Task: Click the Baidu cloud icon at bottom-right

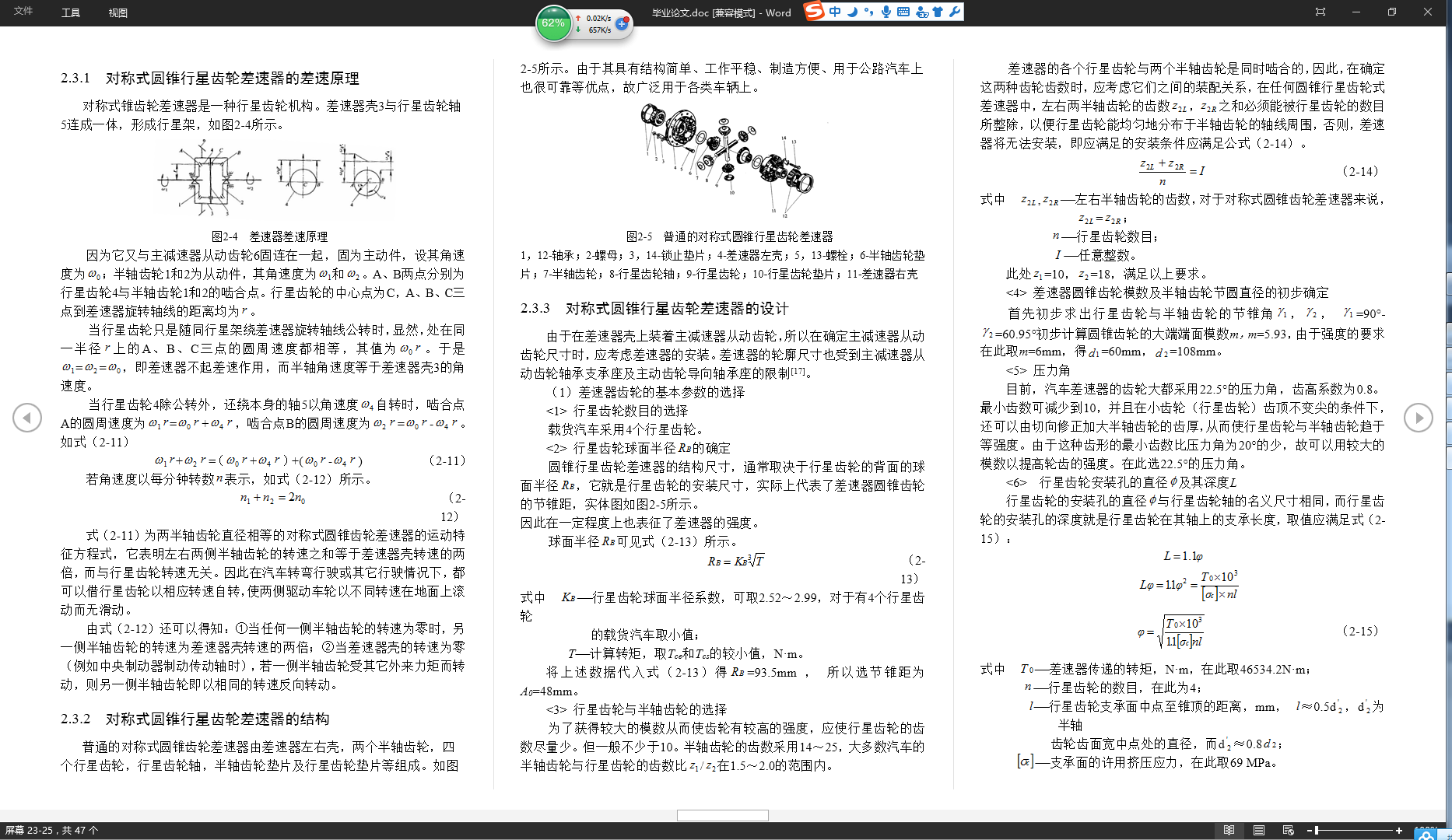Action: coord(1426,834)
